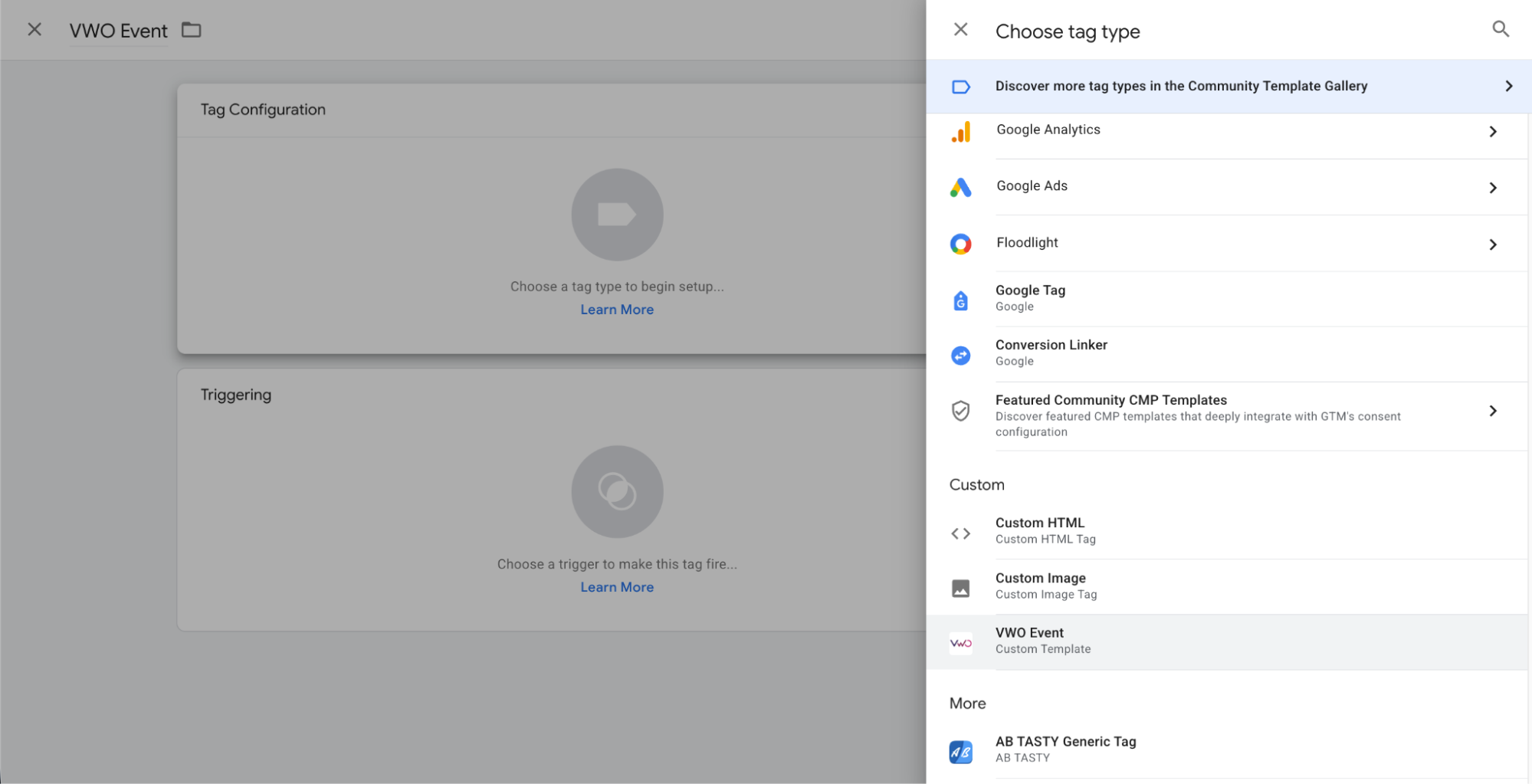1532x784 pixels.
Task: Click 'Custom Template' subtitle under VWO Event
Action: [x=1042, y=649]
